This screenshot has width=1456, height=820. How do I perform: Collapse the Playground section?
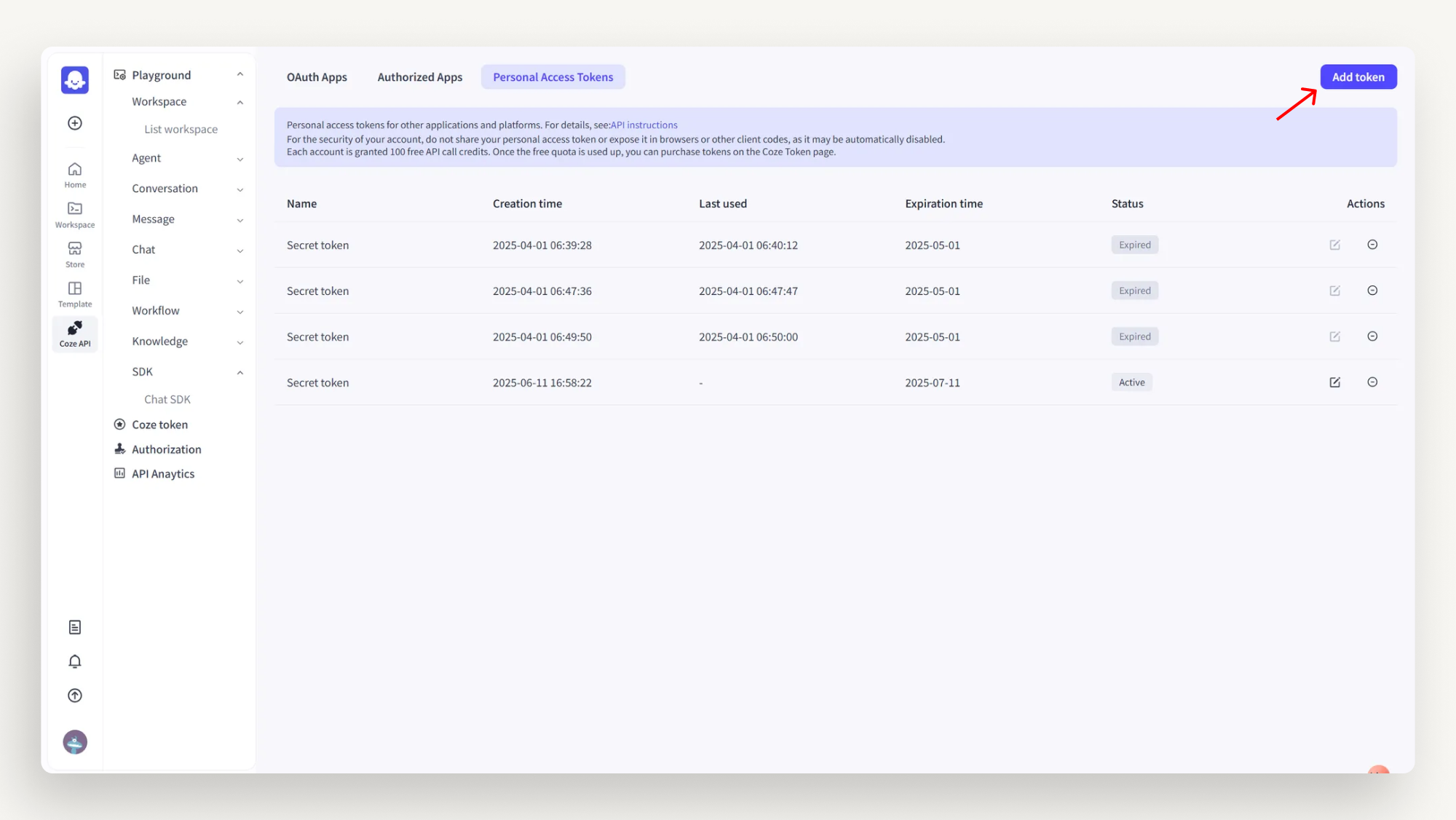tap(240, 74)
